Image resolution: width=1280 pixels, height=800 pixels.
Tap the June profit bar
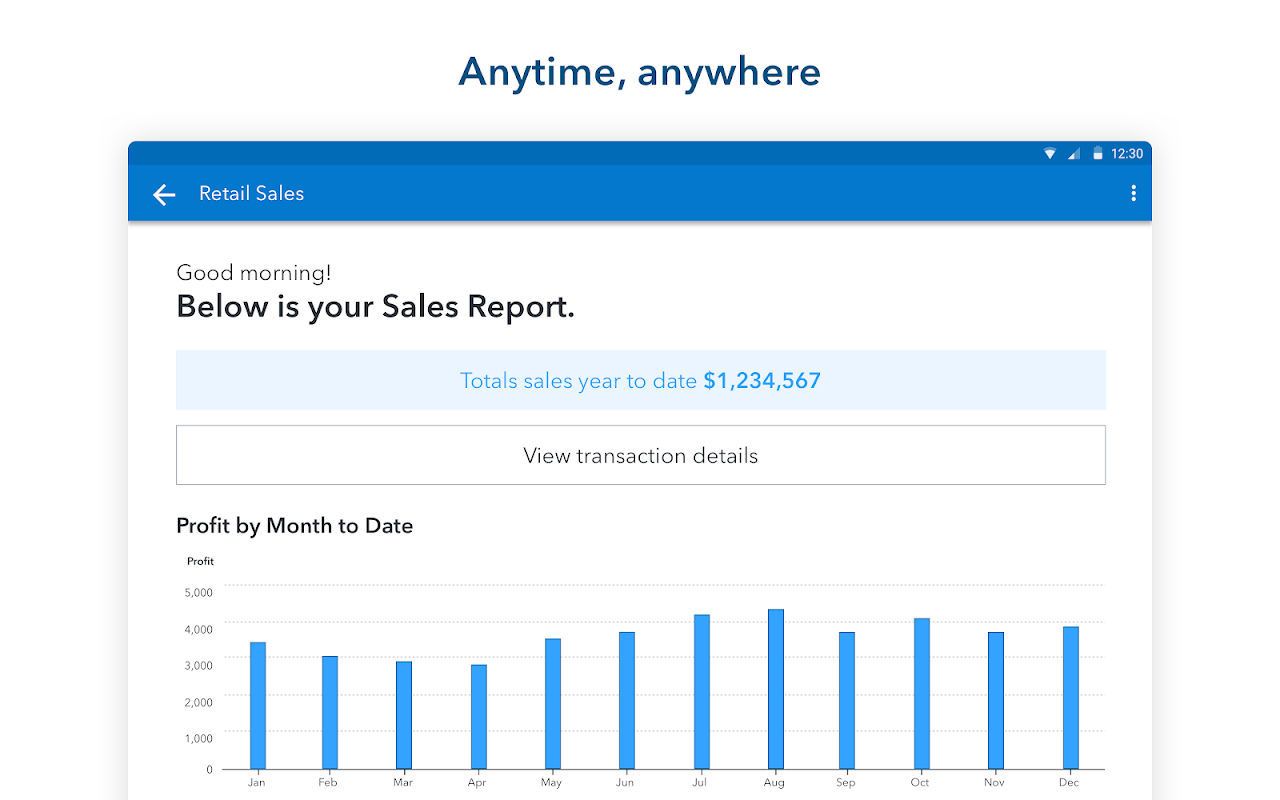[627, 700]
